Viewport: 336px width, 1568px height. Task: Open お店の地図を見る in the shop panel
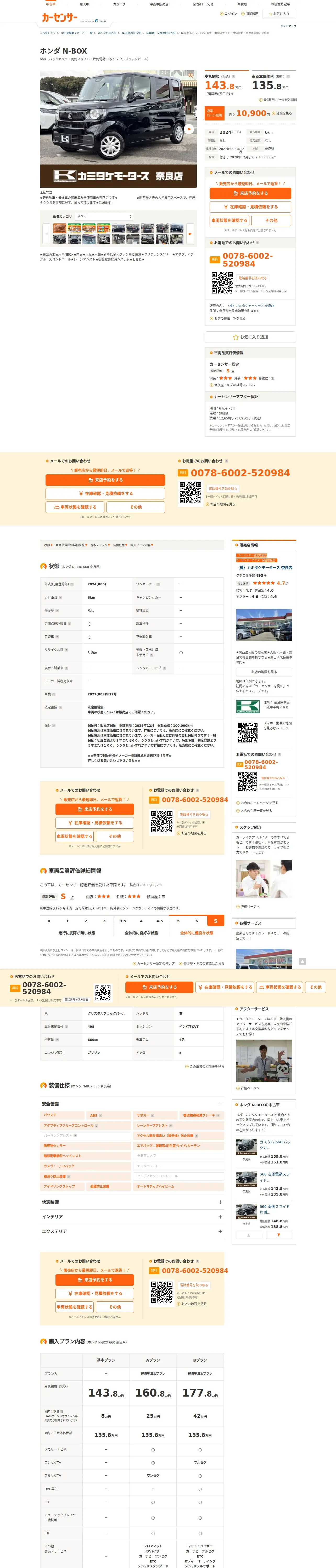click(264, 672)
